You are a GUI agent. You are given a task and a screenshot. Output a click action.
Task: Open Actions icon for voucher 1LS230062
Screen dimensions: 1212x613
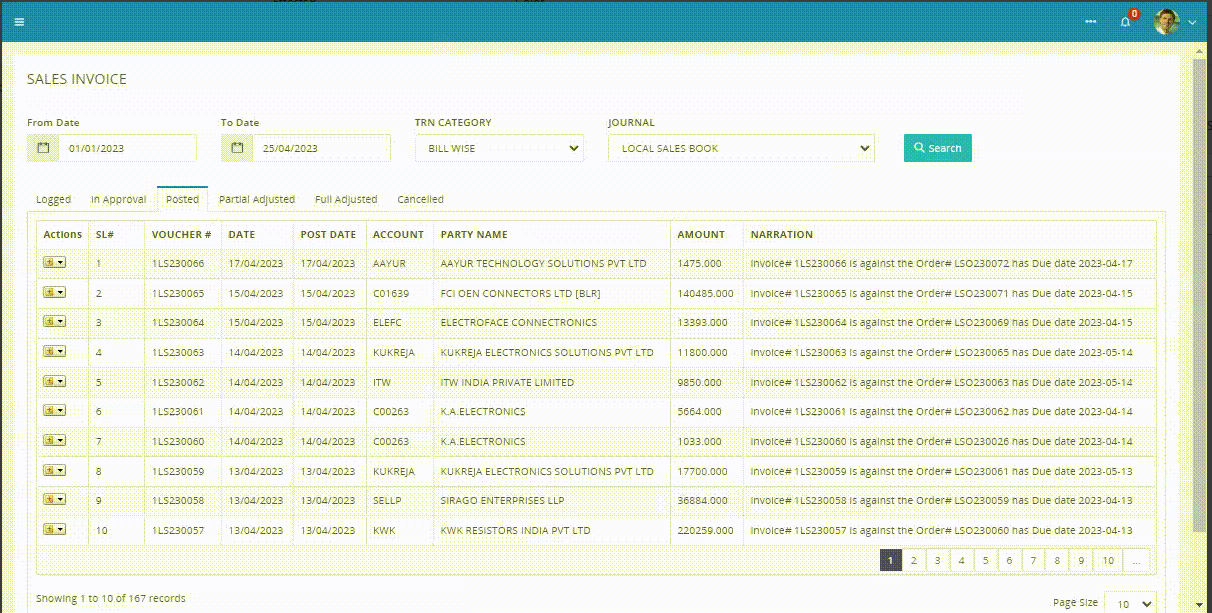pos(54,382)
